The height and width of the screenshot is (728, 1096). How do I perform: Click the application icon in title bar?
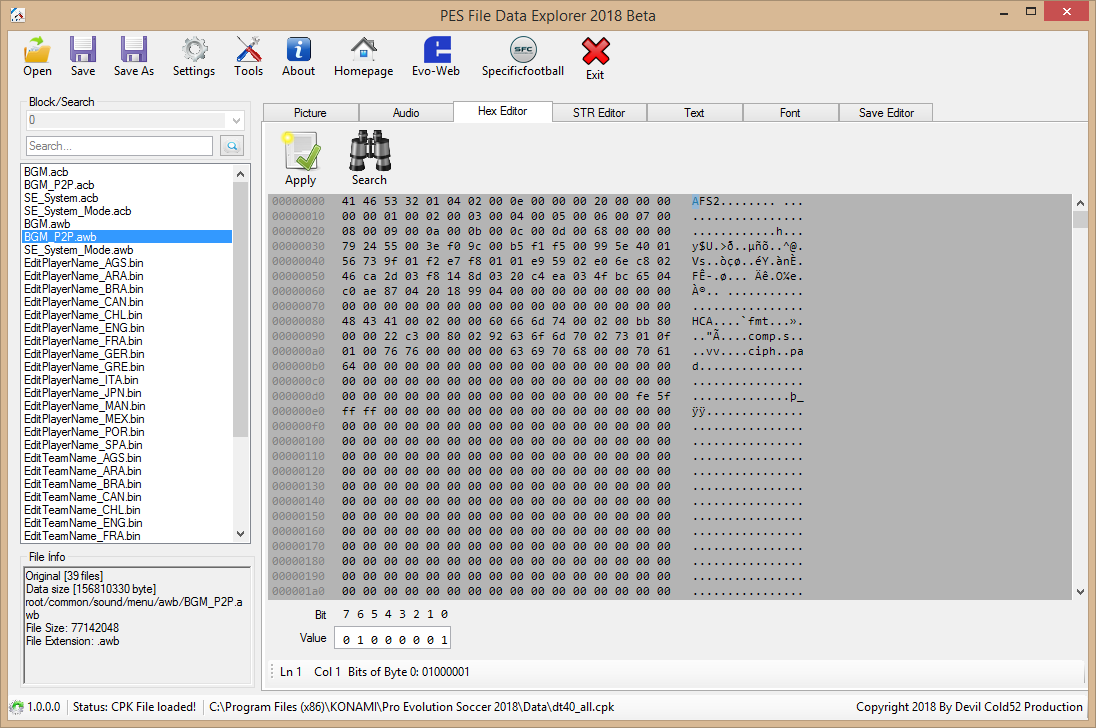[x=17, y=15]
